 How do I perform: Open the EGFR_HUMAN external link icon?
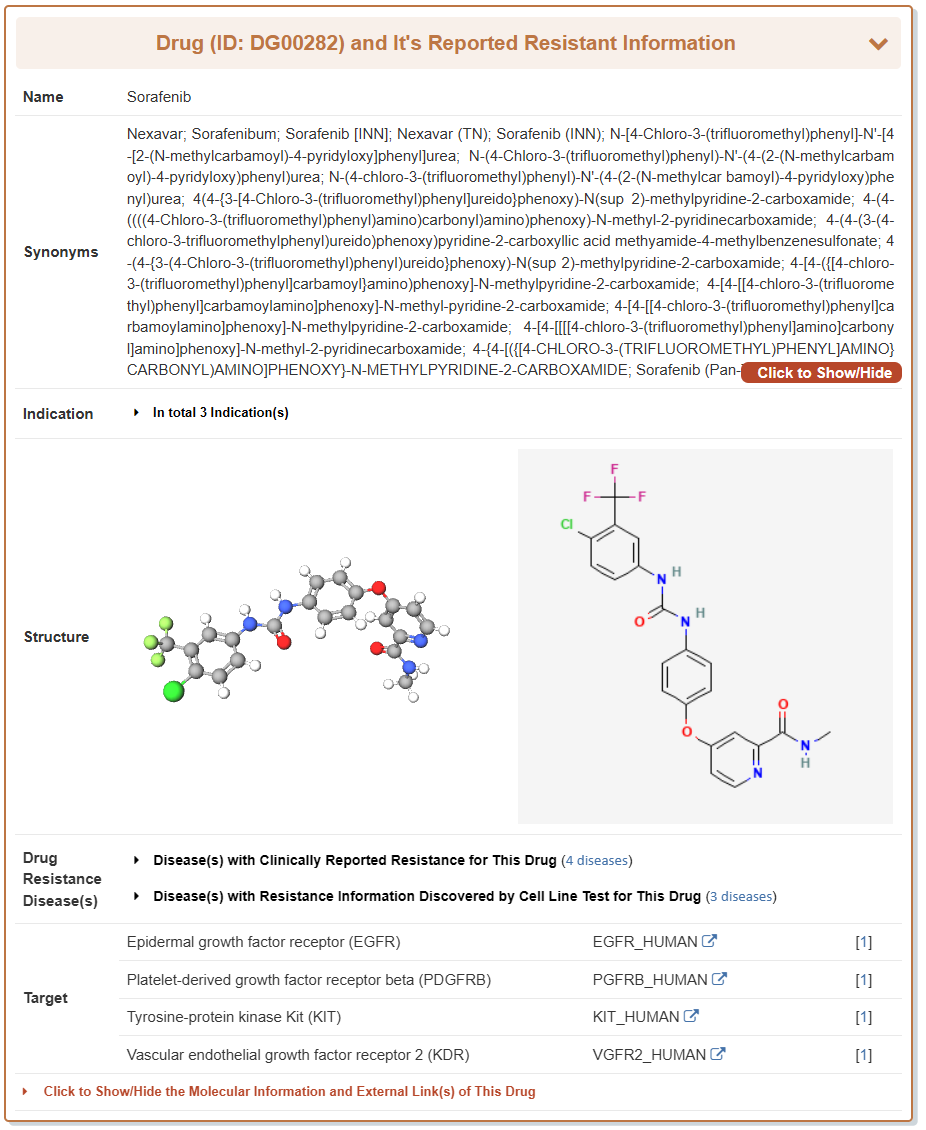tap(710, 941)
